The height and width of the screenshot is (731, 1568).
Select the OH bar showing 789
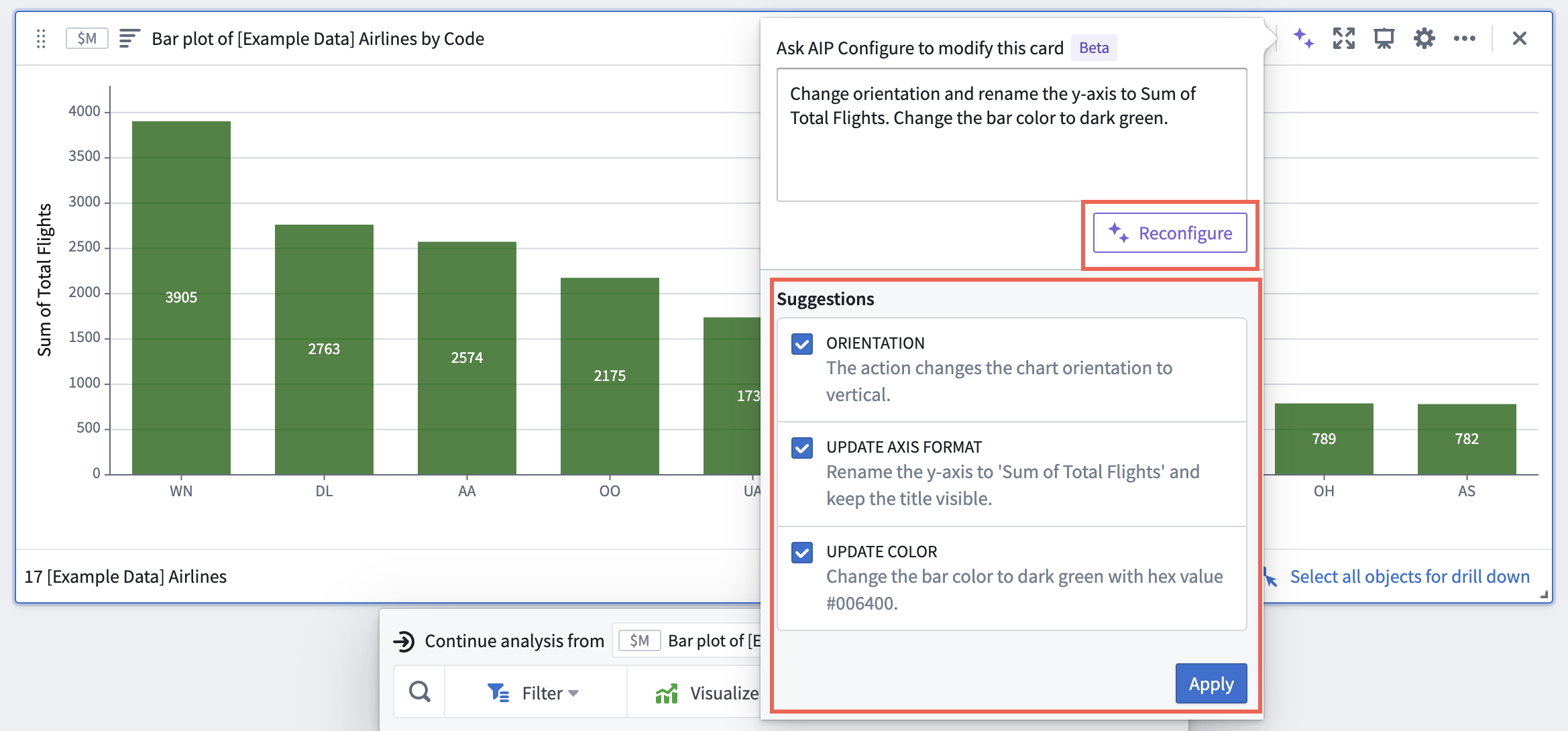coord(1324,439)
